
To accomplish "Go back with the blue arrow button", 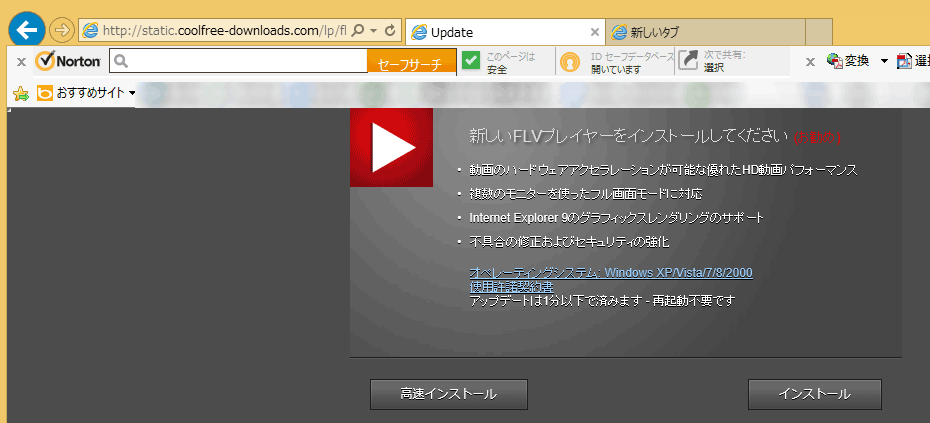I will pos(27,29).
